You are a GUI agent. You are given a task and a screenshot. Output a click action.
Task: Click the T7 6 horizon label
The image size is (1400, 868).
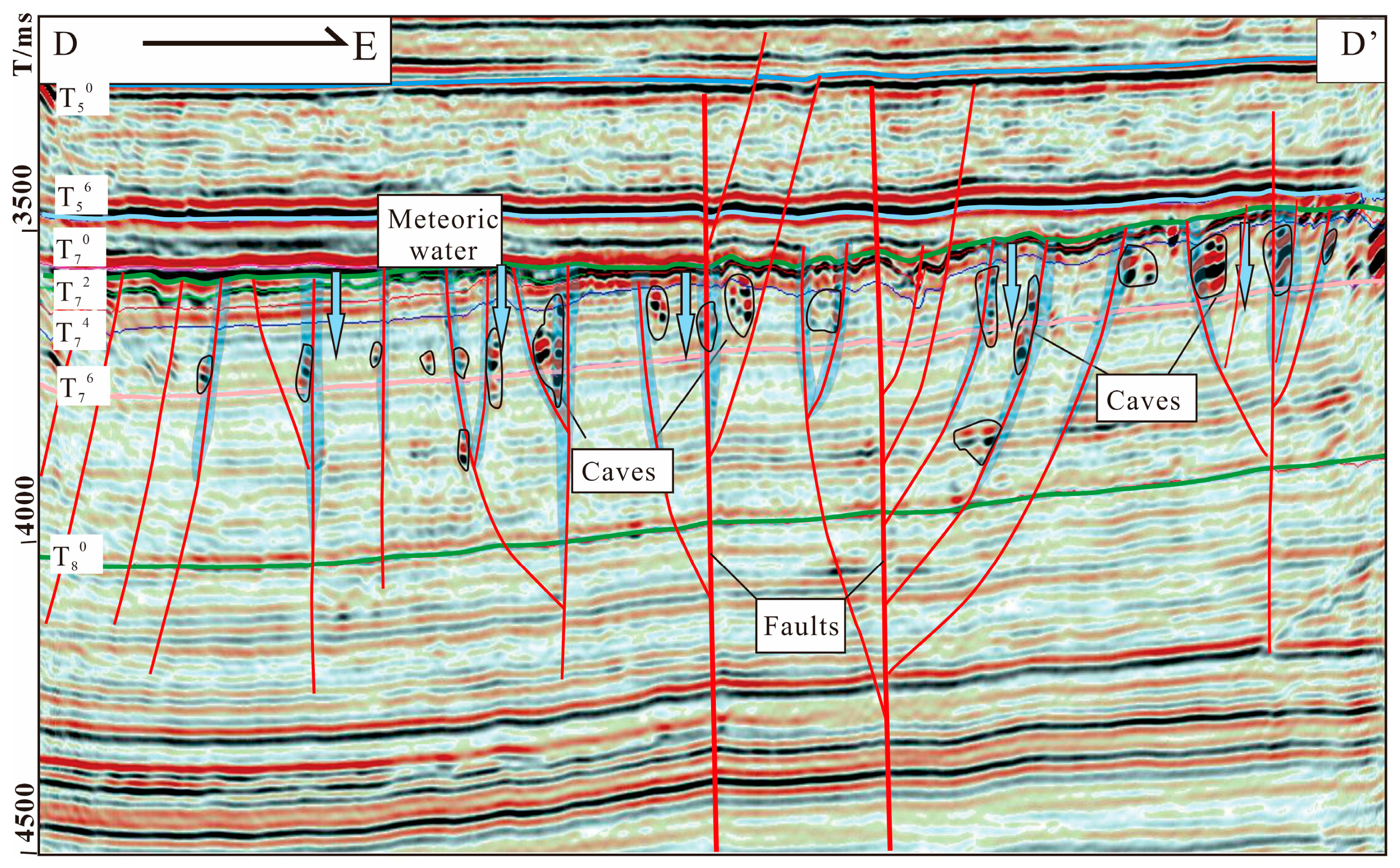[x=83, y=386]
